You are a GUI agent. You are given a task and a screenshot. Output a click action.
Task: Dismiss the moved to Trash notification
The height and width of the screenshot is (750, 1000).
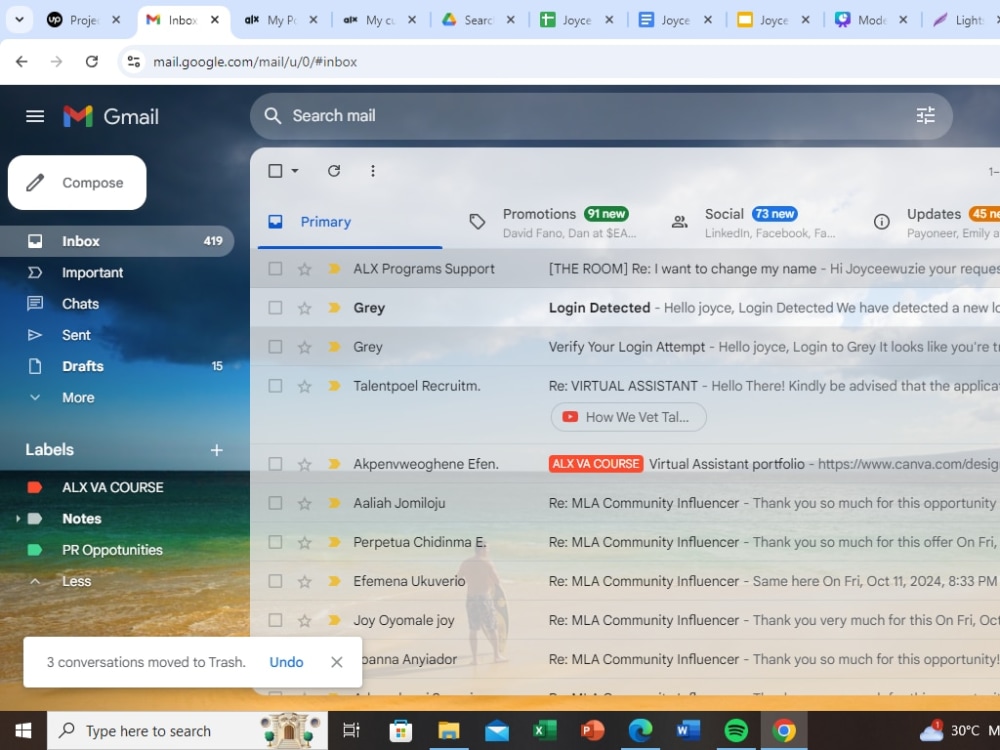tap(337, 663)
